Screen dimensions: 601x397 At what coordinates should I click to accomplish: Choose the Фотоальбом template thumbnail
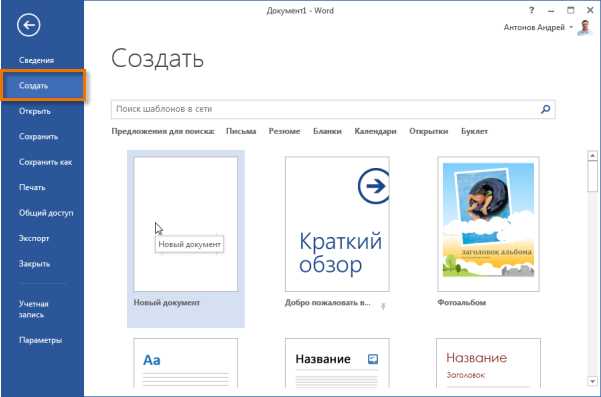(x=488, y=224)
